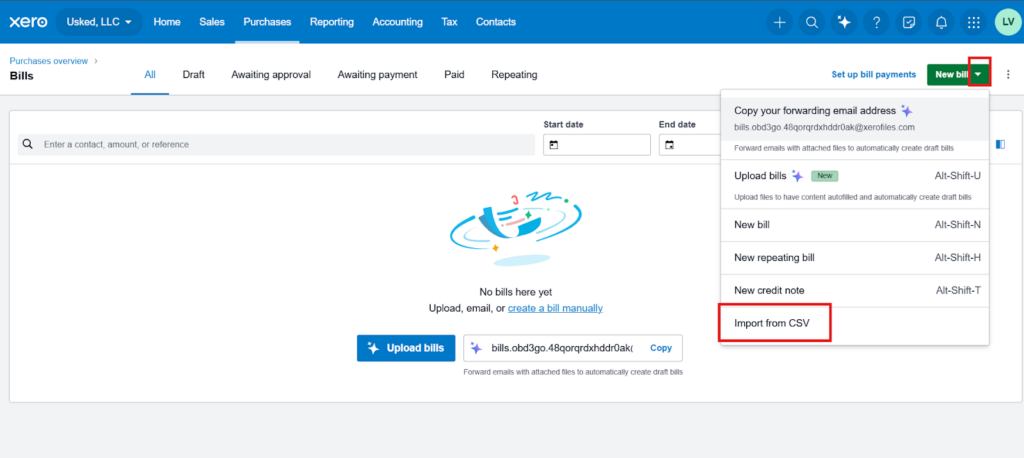This screenshot has width=1024, height=458.
Task: Open the plus create-new icon
Action: click(779, 22)
